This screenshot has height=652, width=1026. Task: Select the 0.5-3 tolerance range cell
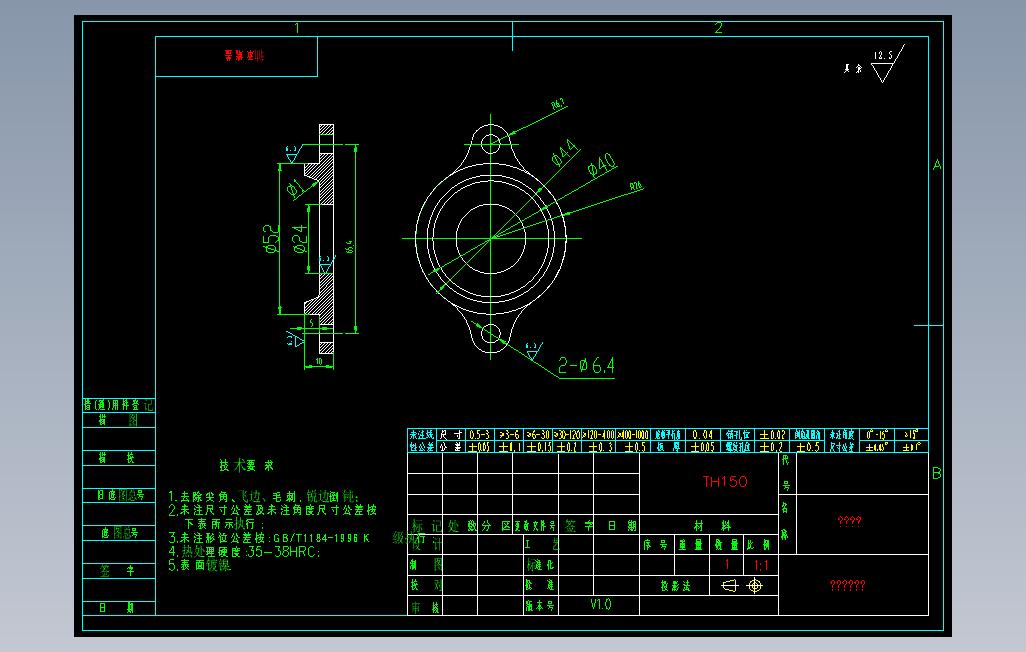[479, 435]
